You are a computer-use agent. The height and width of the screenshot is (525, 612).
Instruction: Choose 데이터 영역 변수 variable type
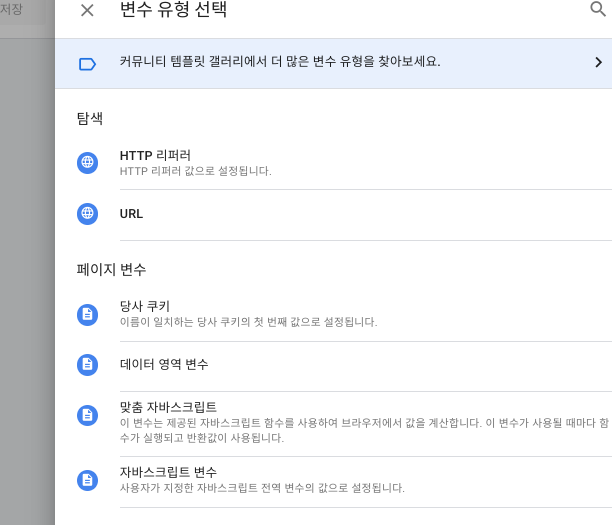pos(164,365)
